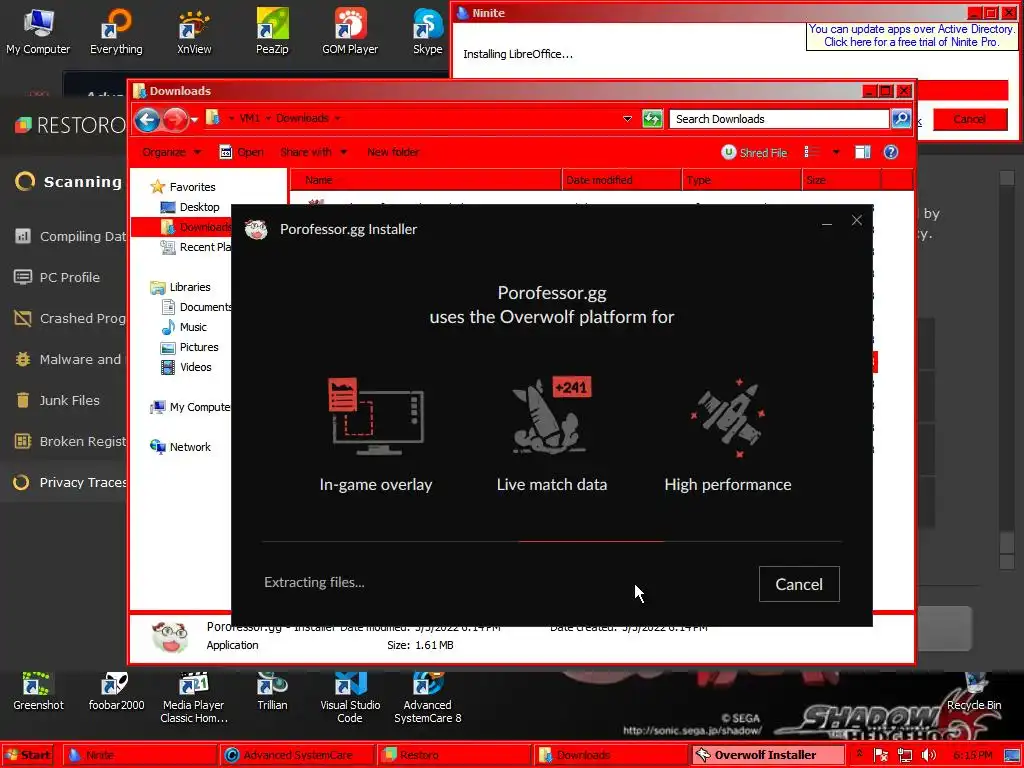Open the Recycle Bin
The width and height of the screenshot is (1024, 768).
(x=974, y=692)
